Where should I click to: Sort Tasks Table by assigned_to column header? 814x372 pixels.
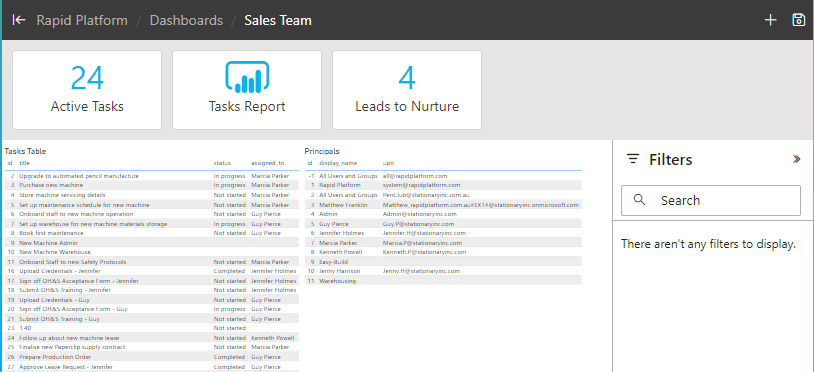click(x=267, y=163)
